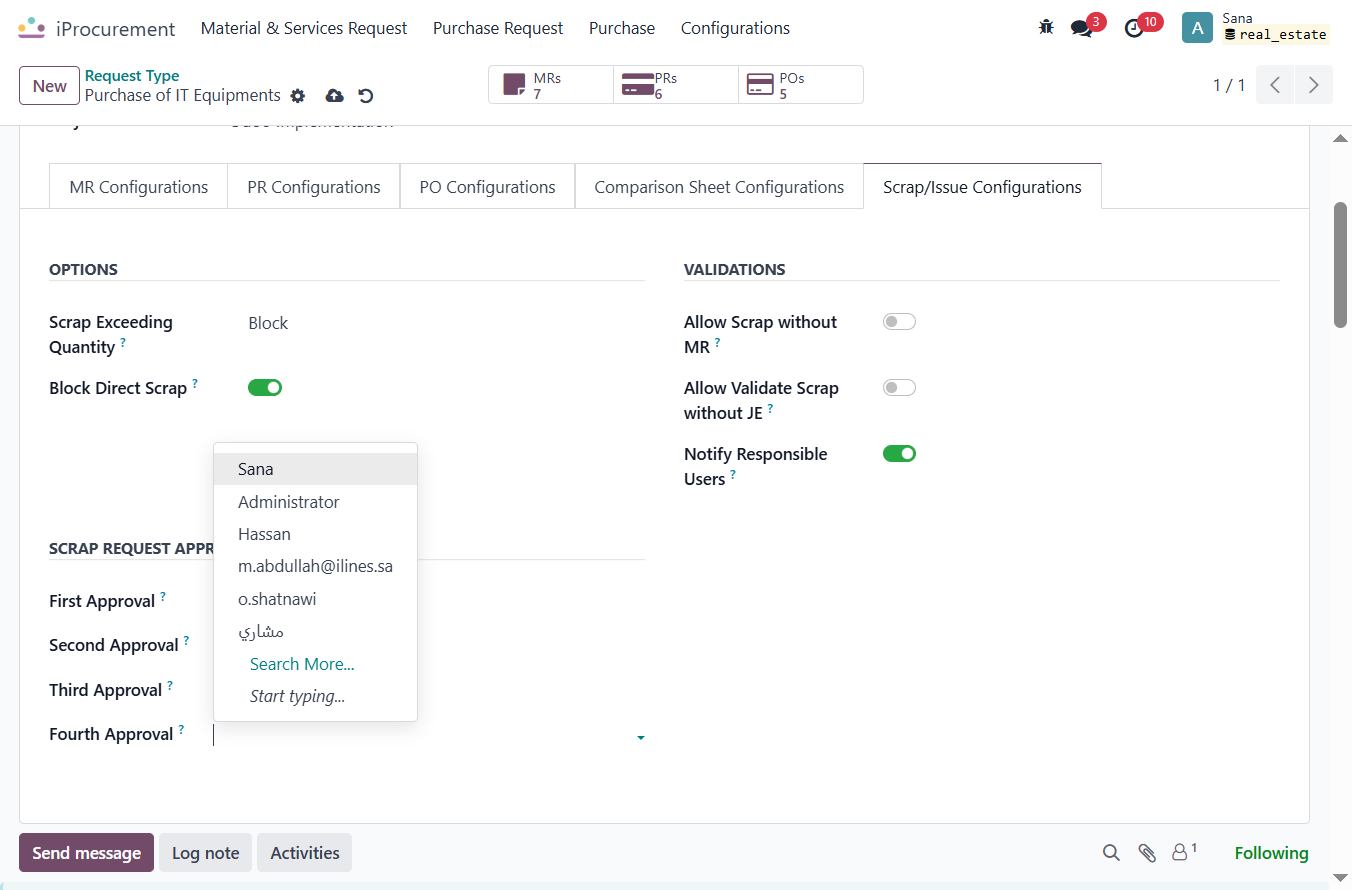Click the gear actions icon near record title
Viewport: 1352px width, 890px height.
coord(297,96)
